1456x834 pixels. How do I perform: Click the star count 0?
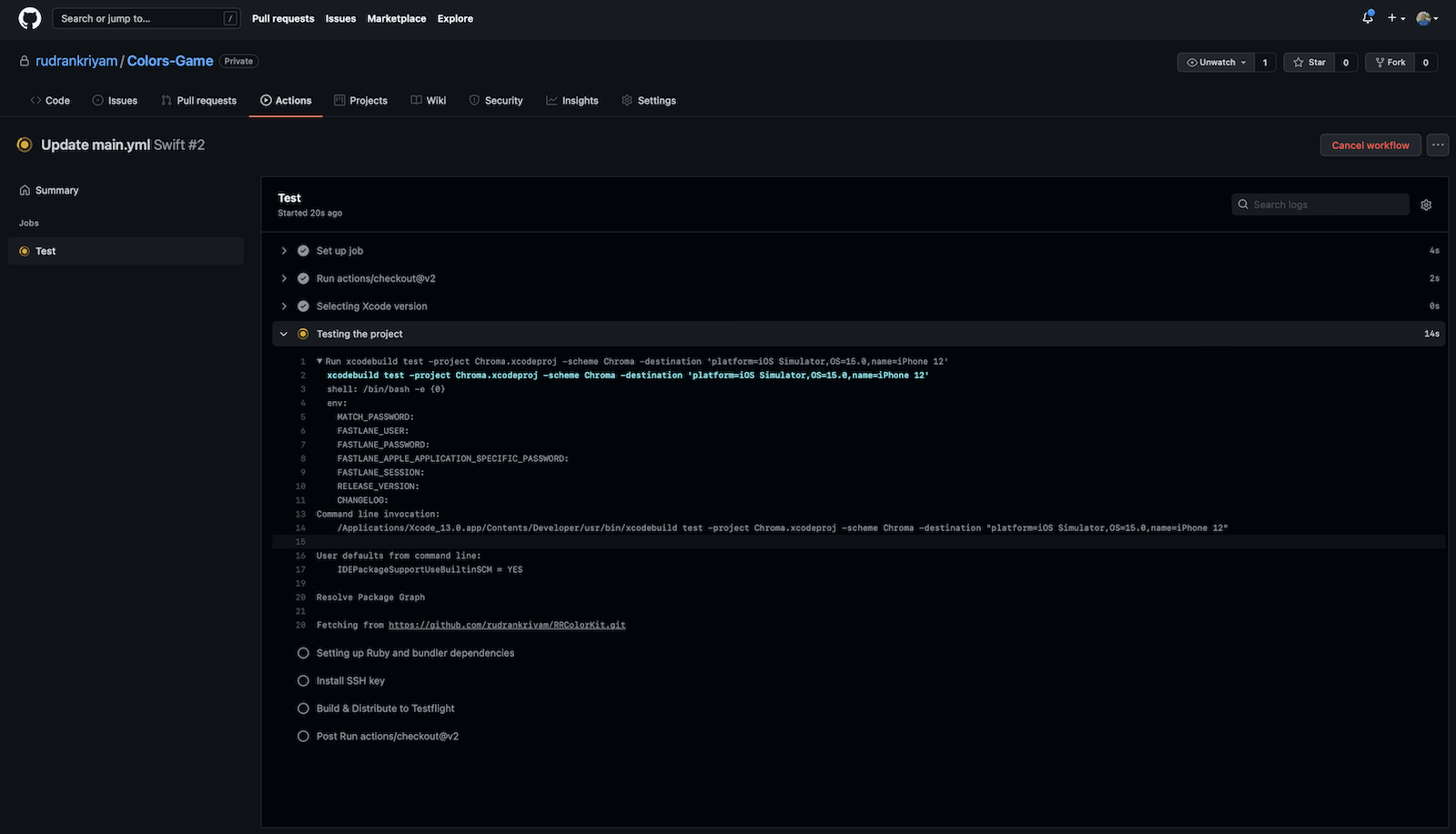[1346, 62]
